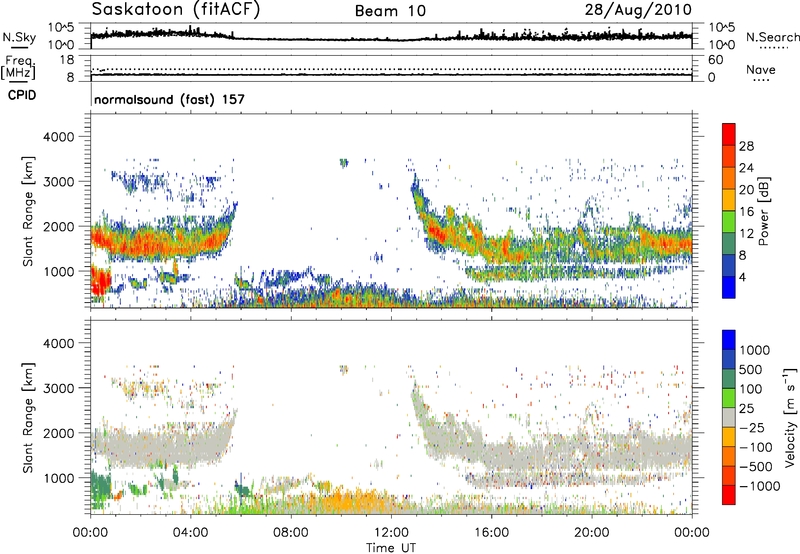Click the 4 tick on power colorbar
The height and width of the screenshot is (554, 800).
tap(742, 277)
